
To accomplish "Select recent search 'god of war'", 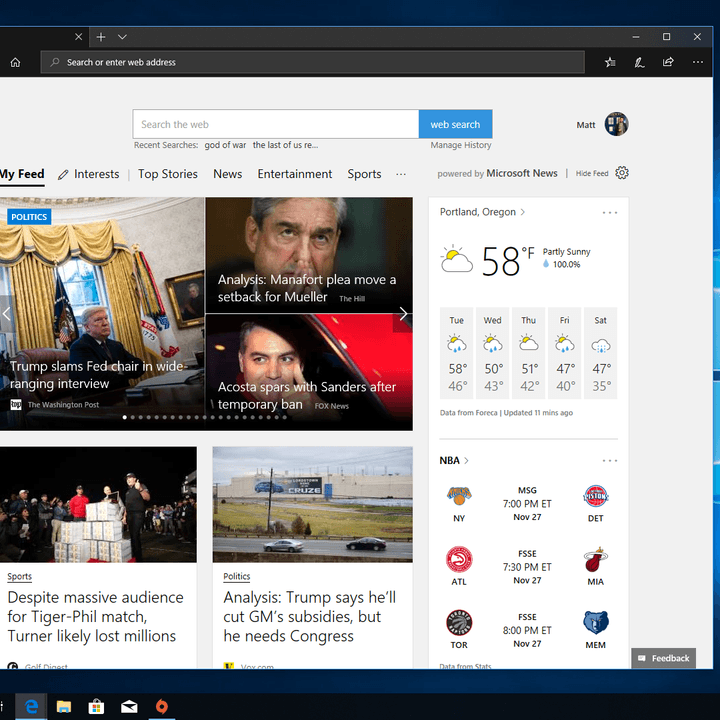I will pyautogui.click(x=225, y=145).
